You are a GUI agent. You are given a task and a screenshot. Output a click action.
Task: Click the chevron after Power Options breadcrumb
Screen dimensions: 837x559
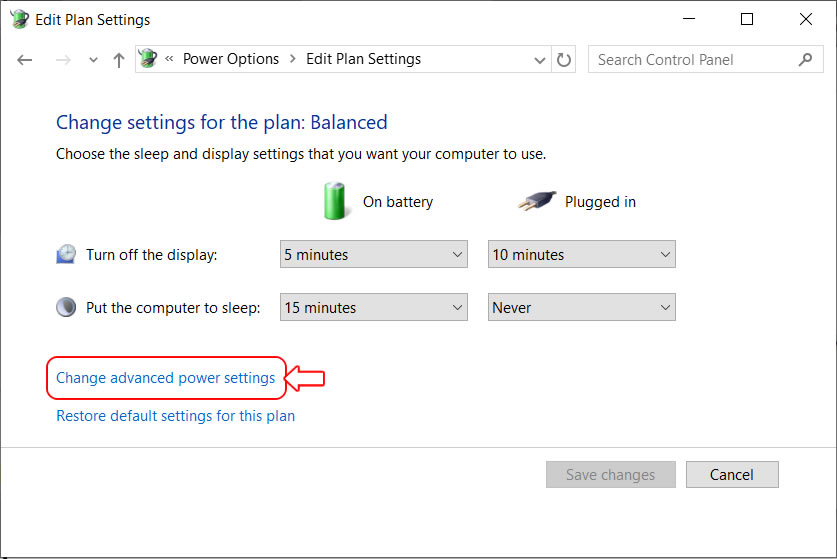(x=293, y=59)
